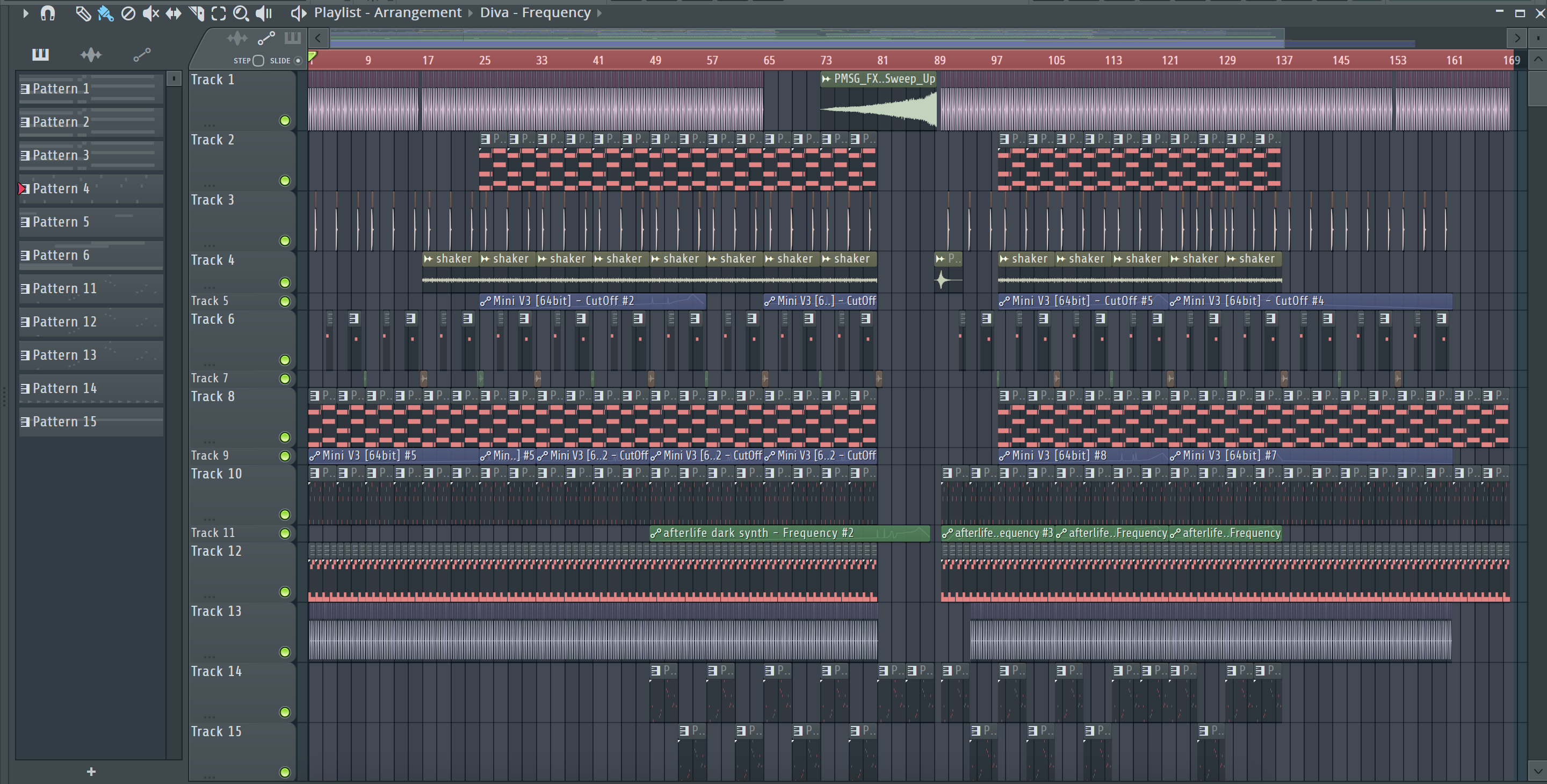Open Diva - Frequency breadcrumb menu
This screenshot has width=1547, height=784.
pos(535,12)
